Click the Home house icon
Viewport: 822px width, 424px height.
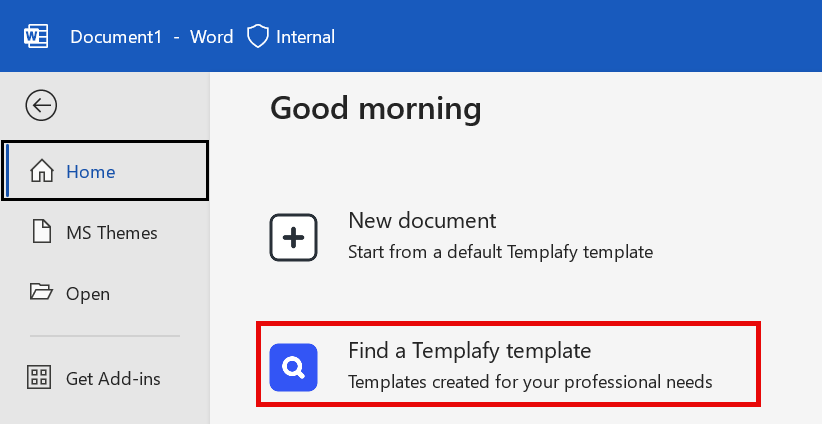pos(42,171)
